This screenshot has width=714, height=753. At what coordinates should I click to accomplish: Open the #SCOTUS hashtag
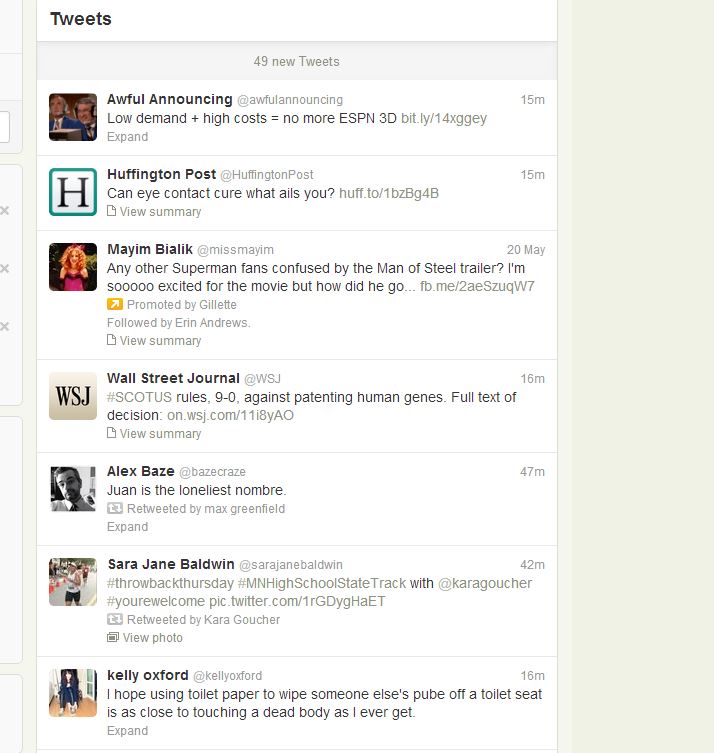139,397
